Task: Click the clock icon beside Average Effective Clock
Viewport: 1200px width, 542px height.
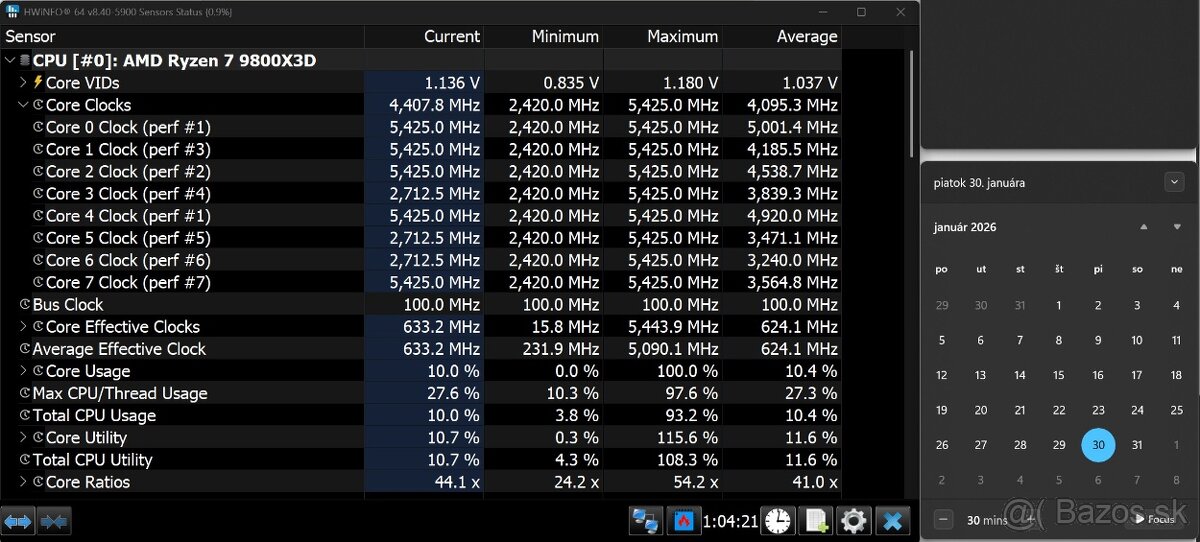Action: tap(25, 349)
